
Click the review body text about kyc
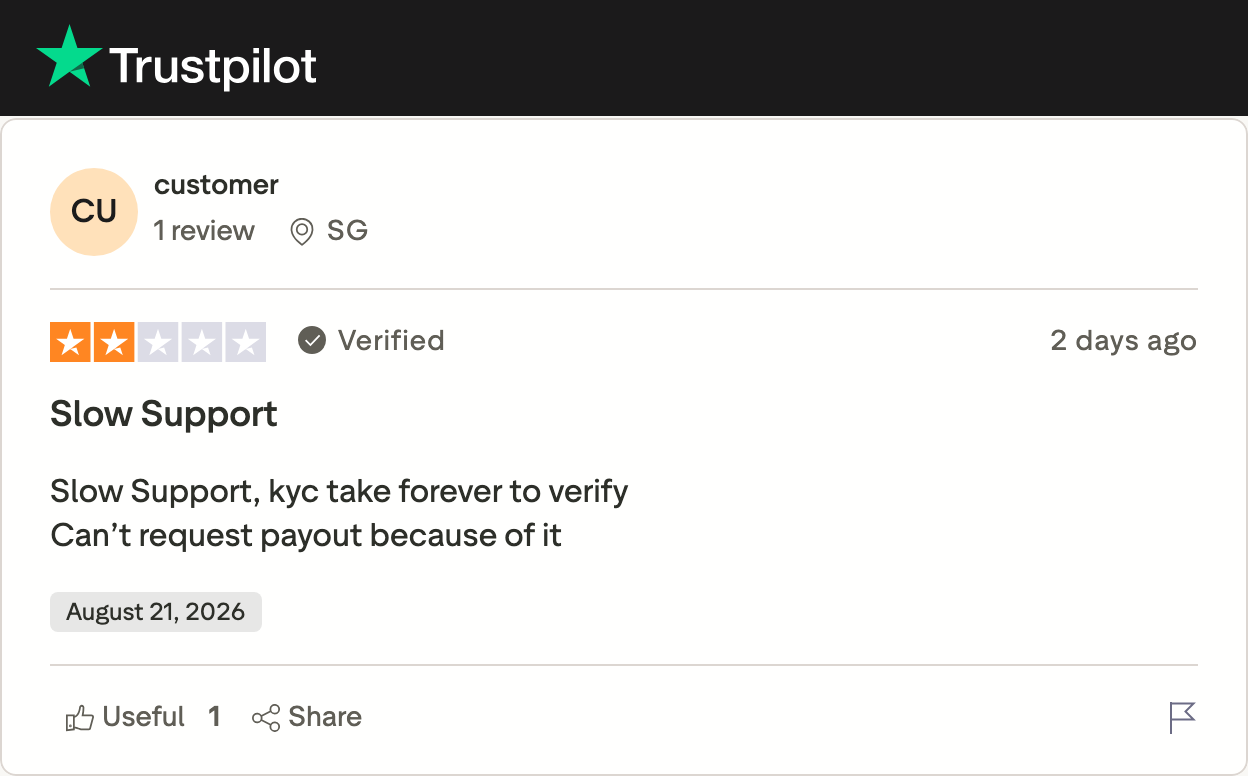coord(339,514)
